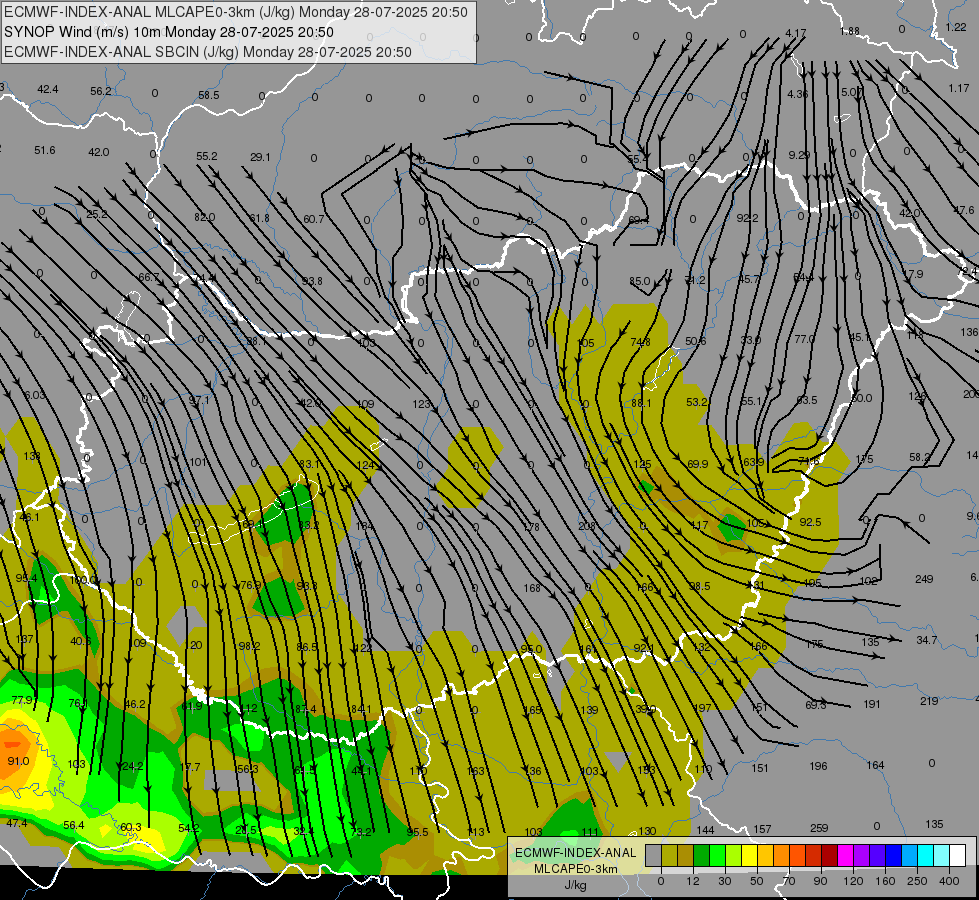The width and height of the screenshot is (979, 900).
Task: Click the map value 34.7
Action: click(927, 640)
